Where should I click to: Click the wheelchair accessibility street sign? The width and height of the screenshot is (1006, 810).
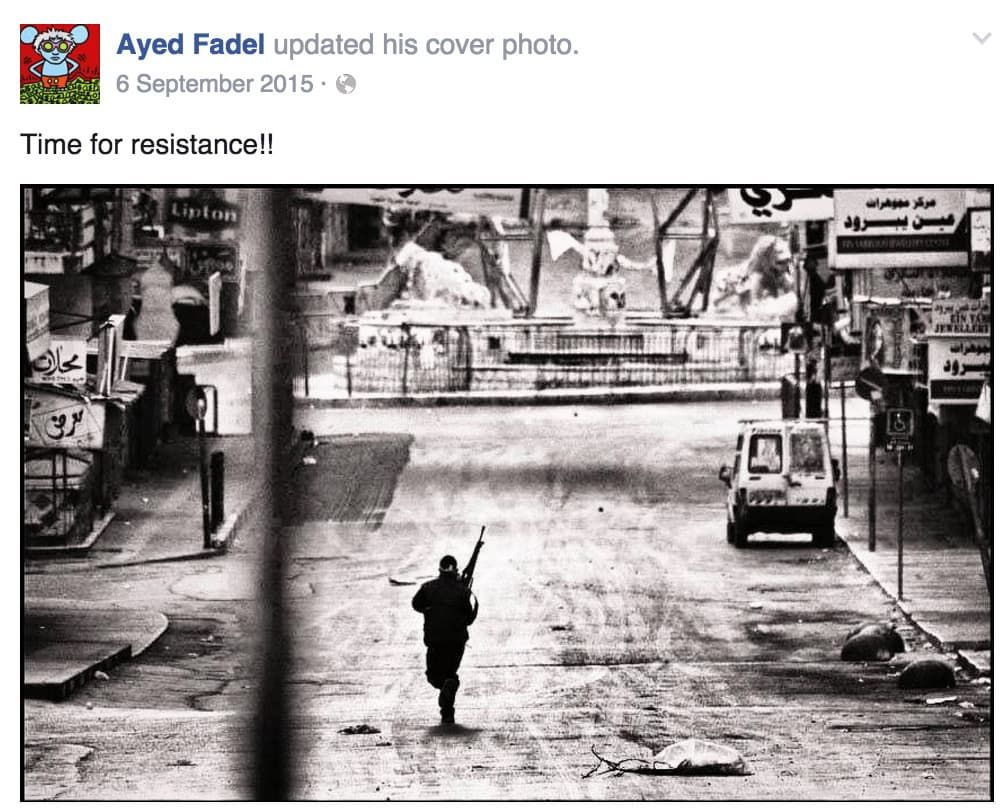[899, 424]
